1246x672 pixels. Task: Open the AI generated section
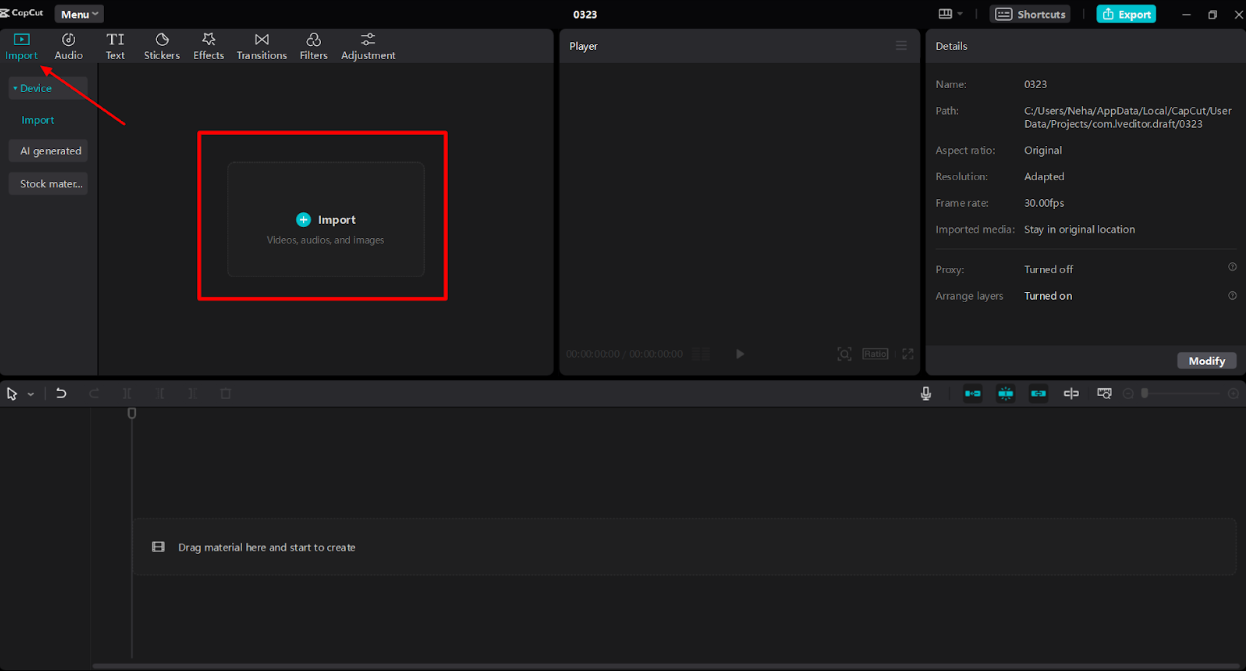pos(48,151)
